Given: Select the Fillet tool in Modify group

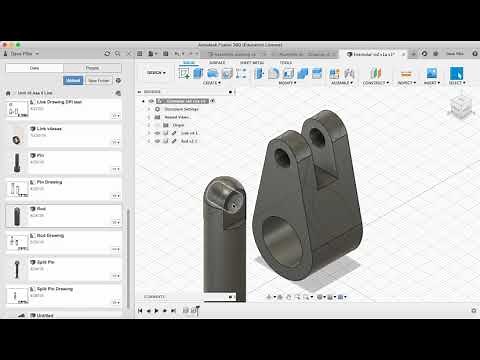Looking at the screenshot, I should 274,73.
